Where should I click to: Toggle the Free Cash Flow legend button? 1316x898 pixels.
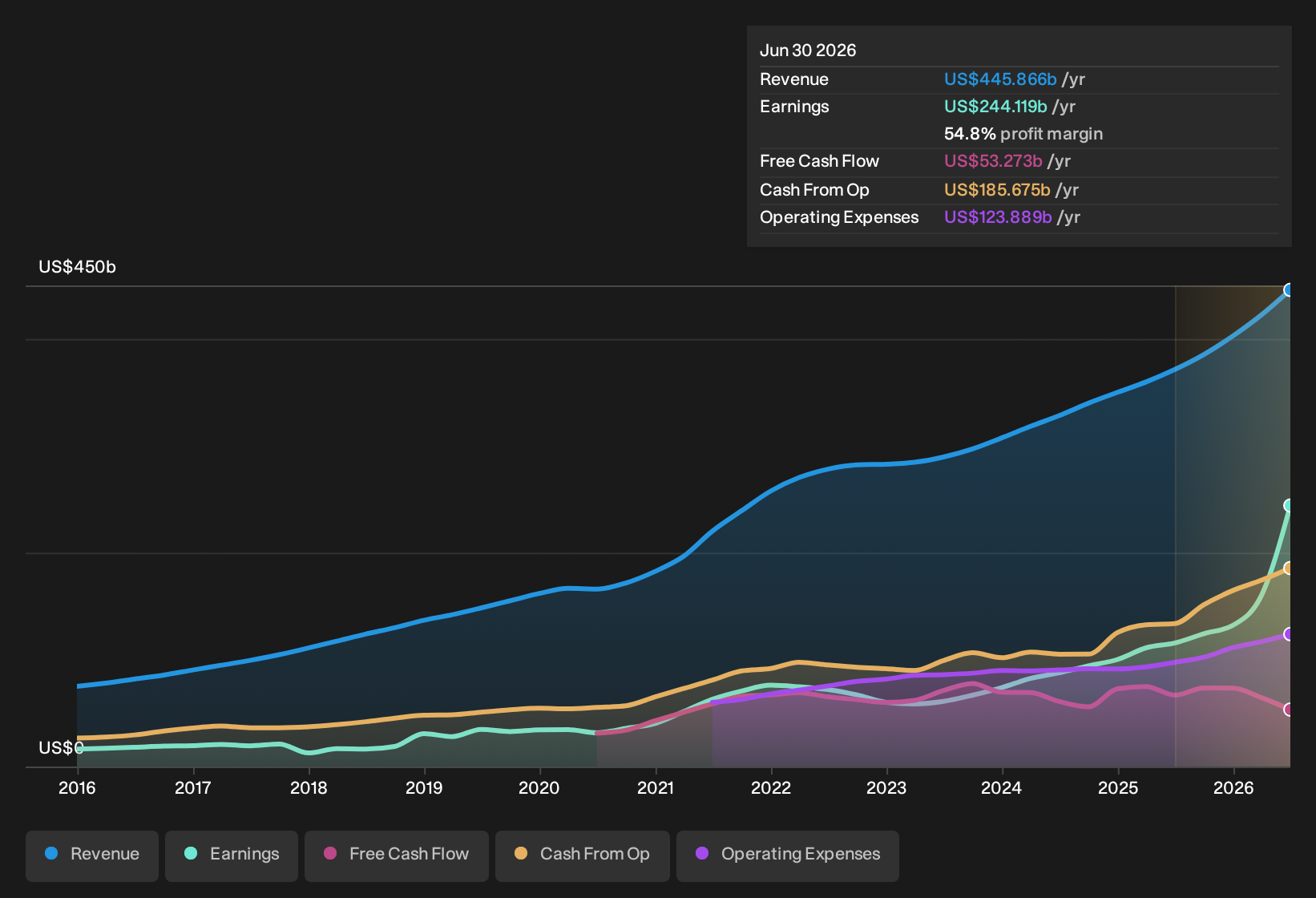tap(397, 856)
